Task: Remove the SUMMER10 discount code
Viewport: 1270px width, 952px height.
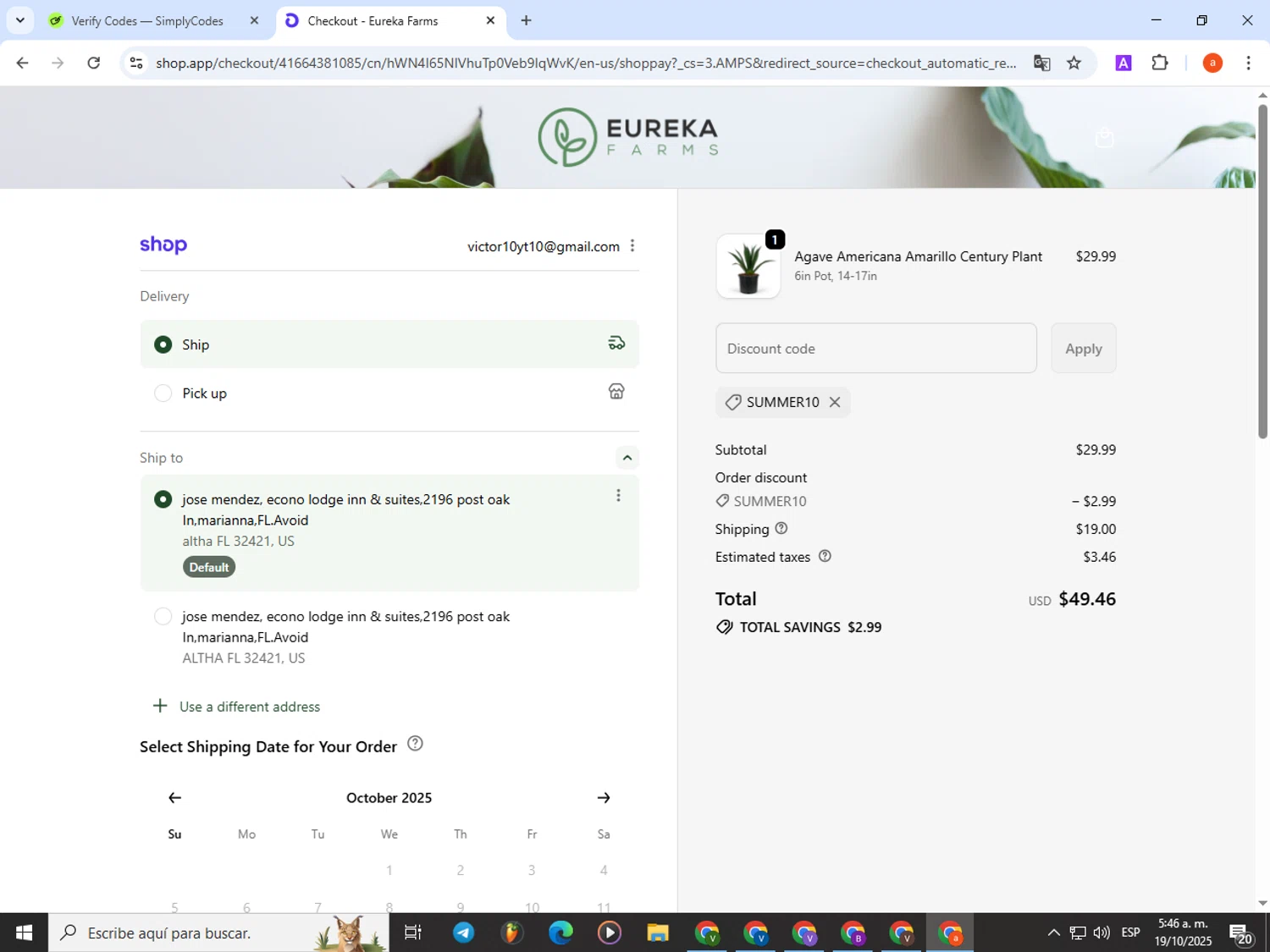Action: point(835,402)
